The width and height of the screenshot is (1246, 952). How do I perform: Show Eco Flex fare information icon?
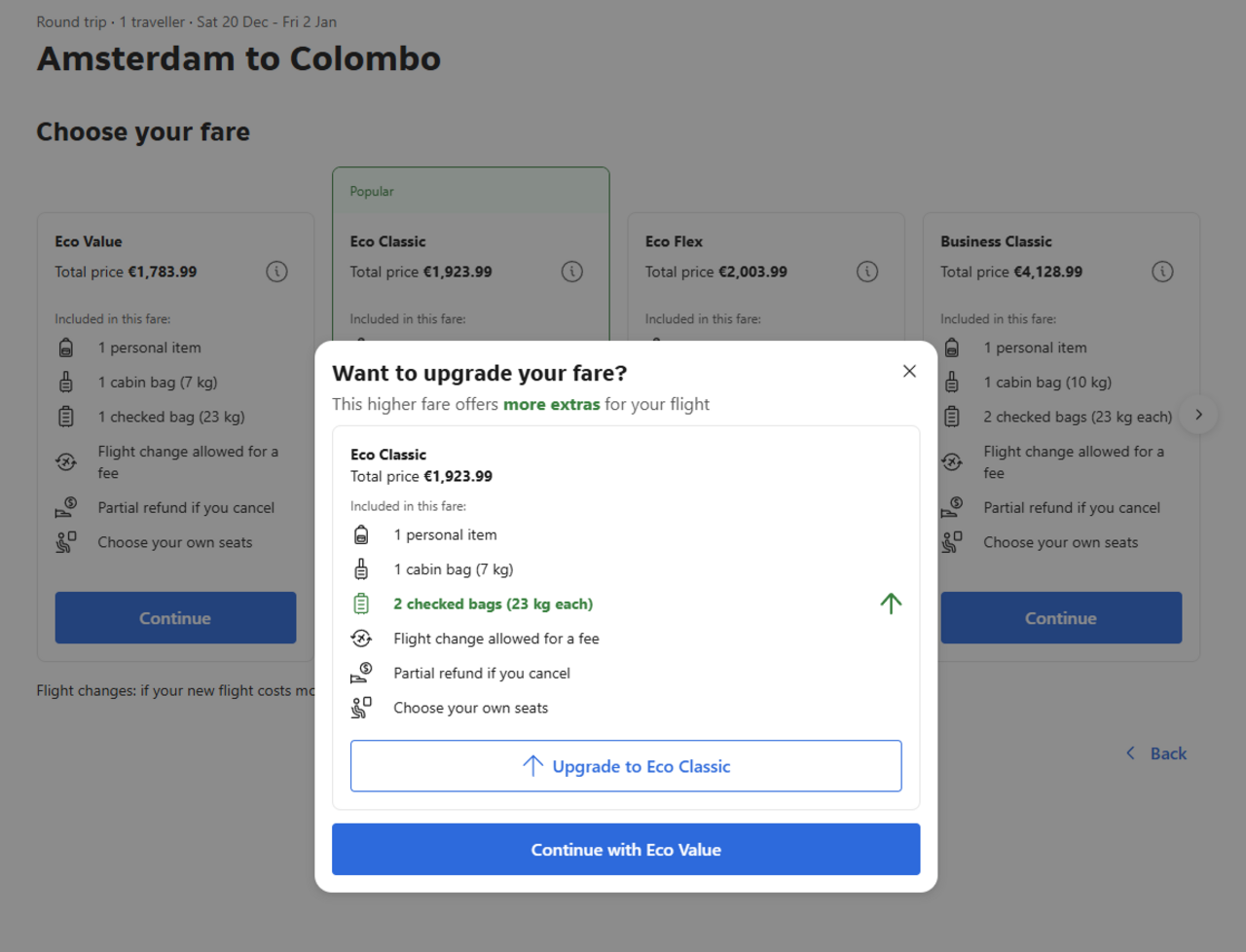[867, 272]
